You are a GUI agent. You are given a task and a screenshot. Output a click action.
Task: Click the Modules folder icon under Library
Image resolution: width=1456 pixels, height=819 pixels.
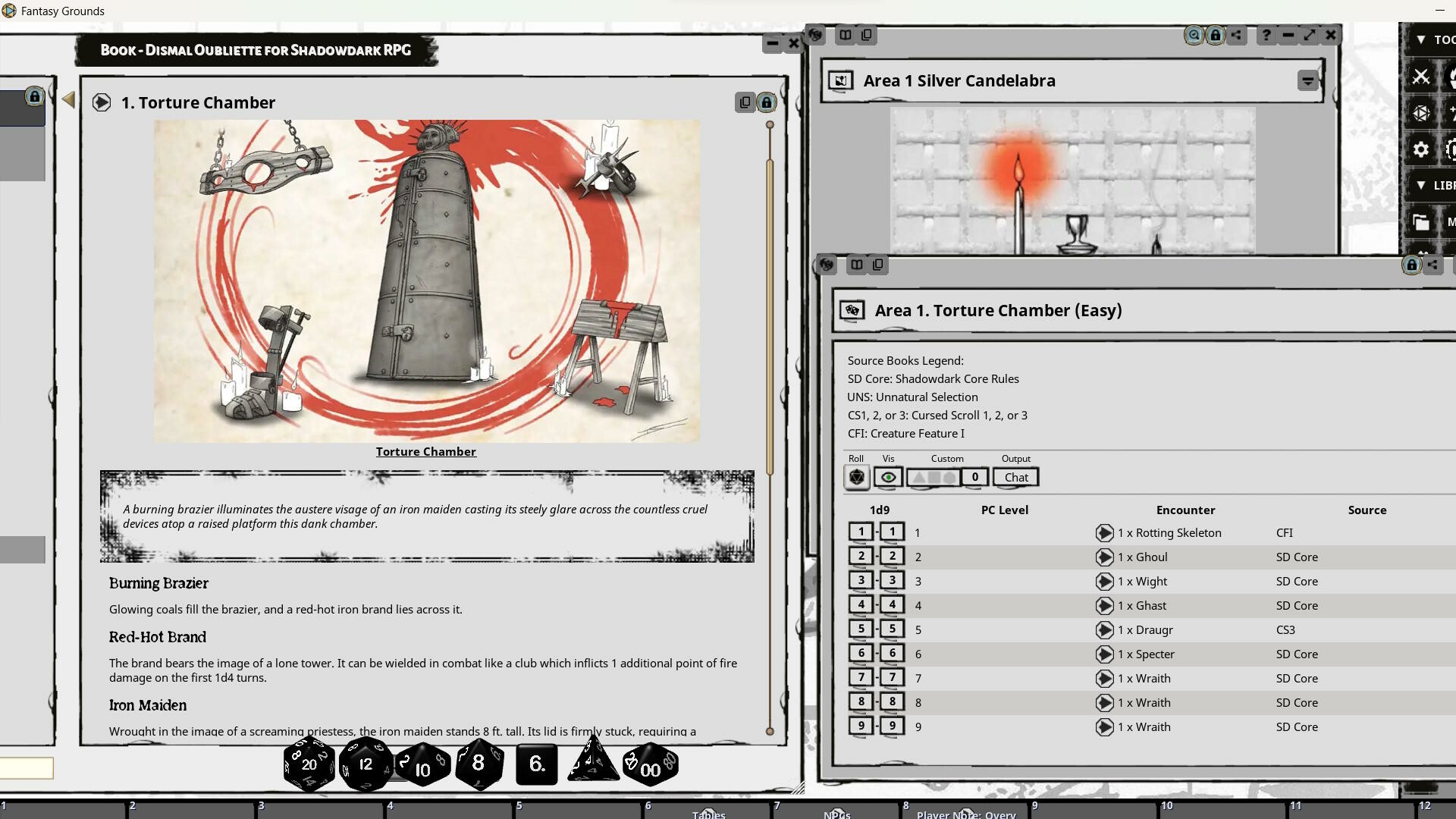pos(1422,221)
